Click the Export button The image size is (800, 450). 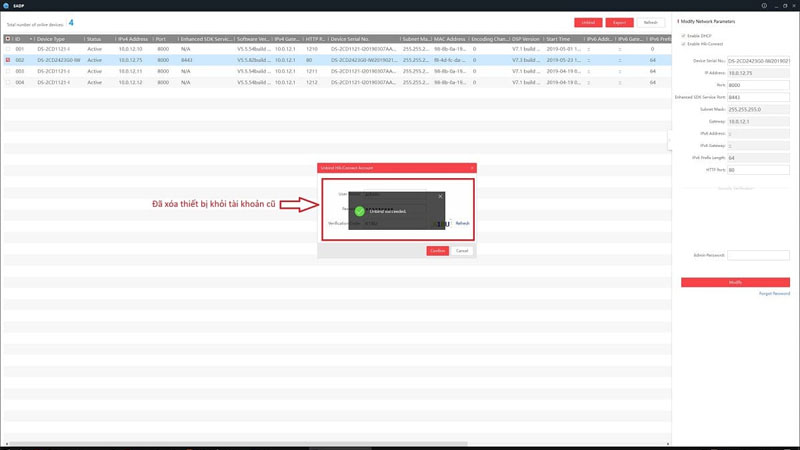618,22
